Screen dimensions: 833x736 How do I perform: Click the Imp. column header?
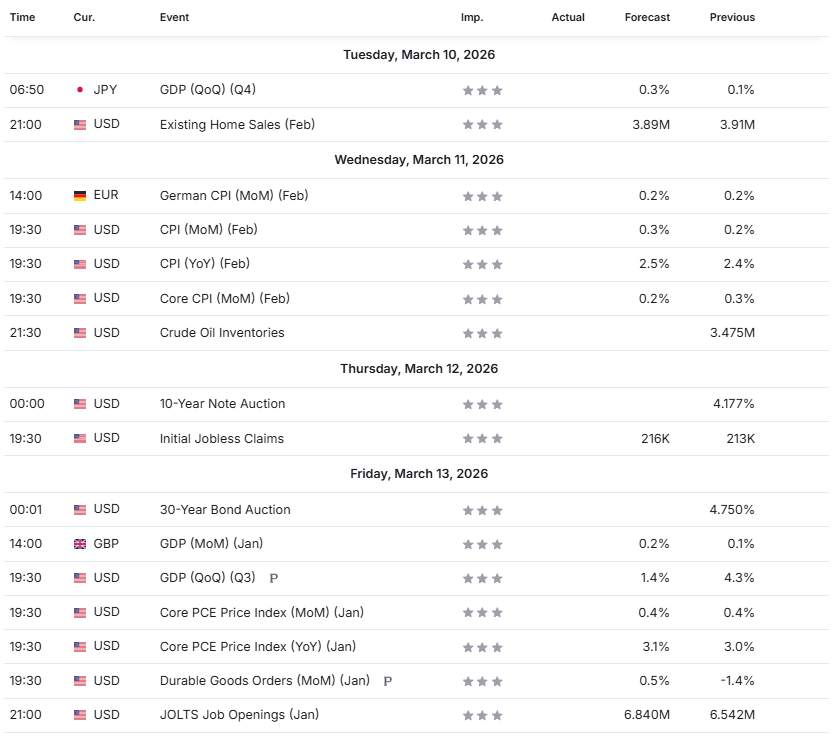click(472, 17)
